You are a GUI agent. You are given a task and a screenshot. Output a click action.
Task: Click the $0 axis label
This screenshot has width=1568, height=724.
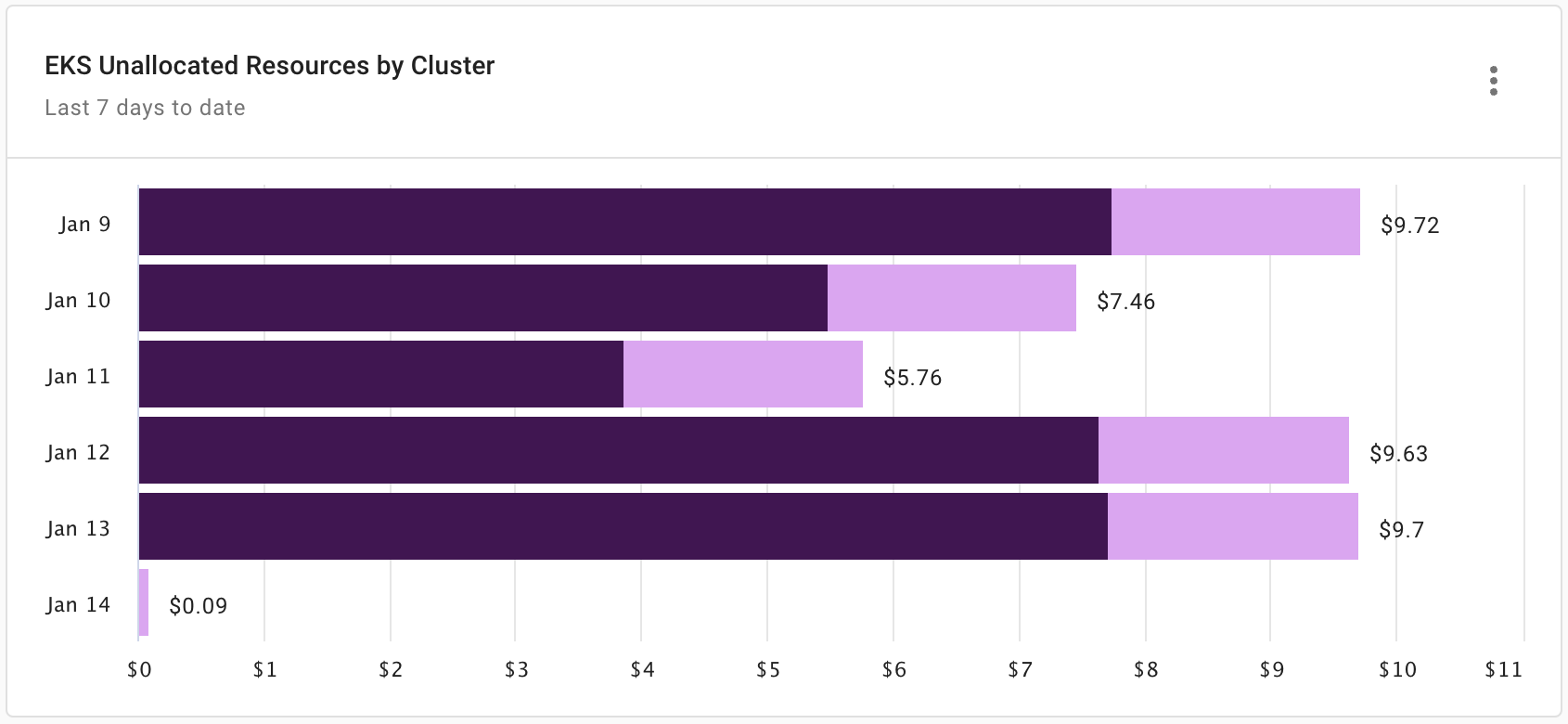pyautogui.click(x=139, y=668)
